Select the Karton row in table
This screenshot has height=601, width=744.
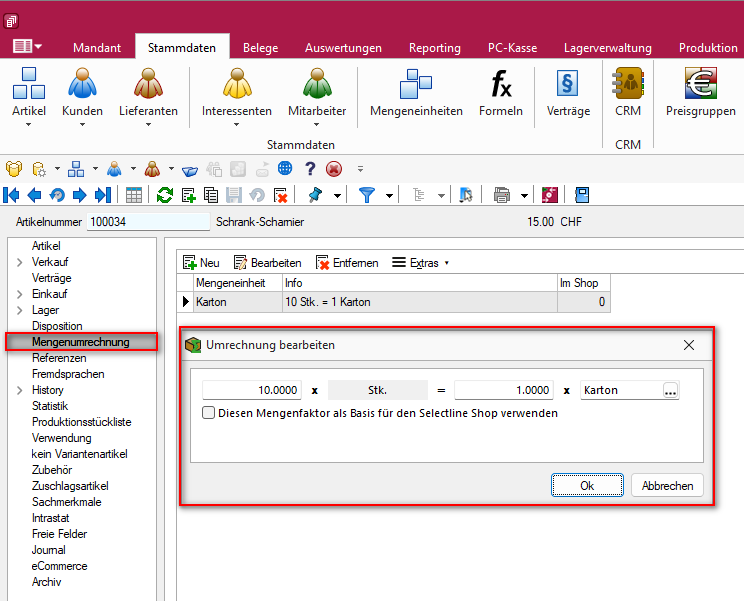(394, 302)
